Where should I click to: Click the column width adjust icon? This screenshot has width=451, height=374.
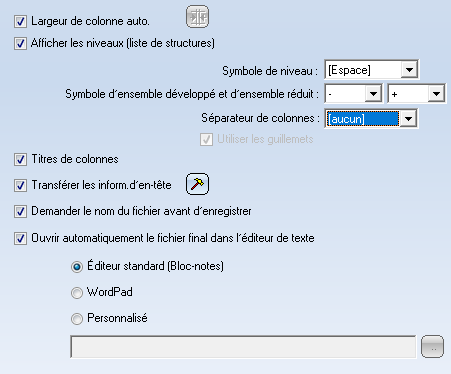click(197, 17)
